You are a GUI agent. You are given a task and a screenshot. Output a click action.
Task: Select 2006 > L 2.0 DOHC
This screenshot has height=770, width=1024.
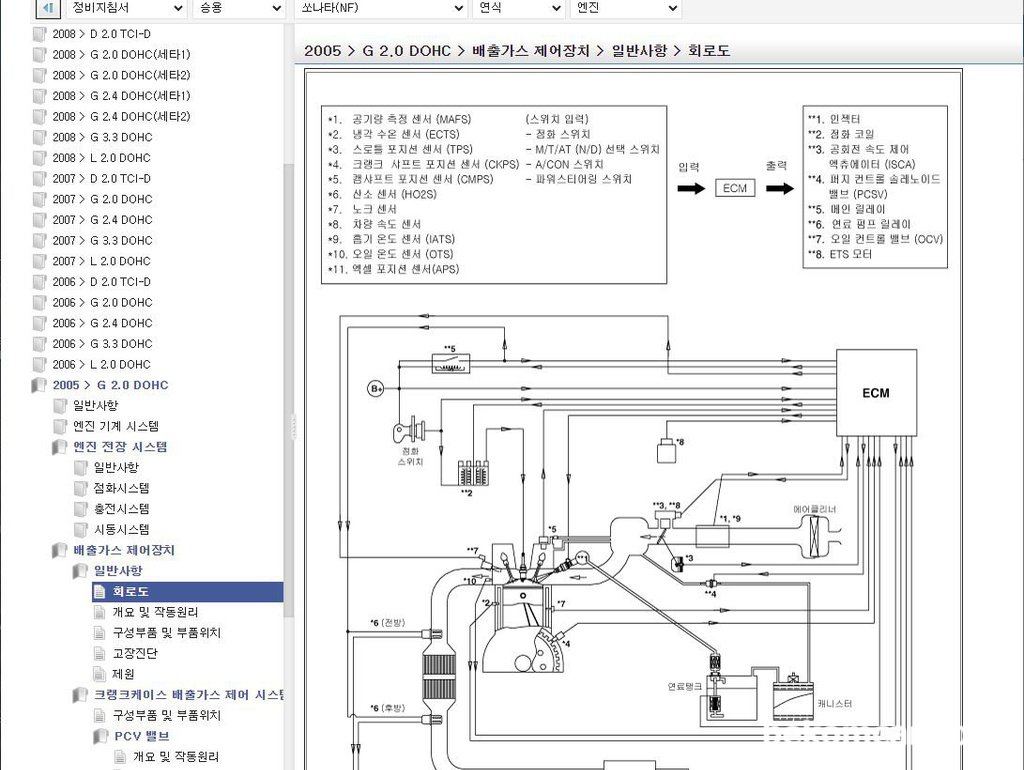pyautogui.click(x=101, y=364)
